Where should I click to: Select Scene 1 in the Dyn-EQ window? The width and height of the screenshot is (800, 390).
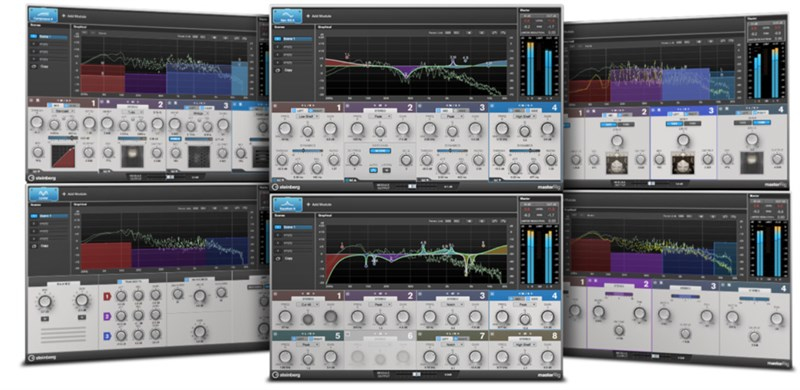293,38
